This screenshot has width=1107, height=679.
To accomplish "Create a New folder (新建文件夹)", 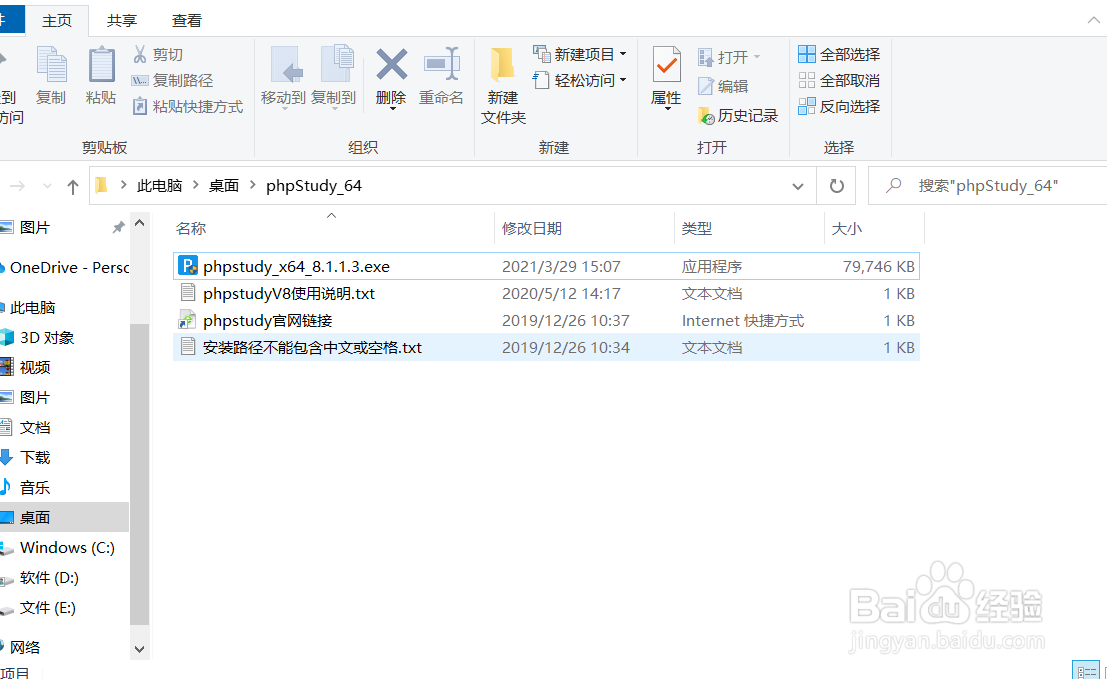I will click(x=503, y=85).
